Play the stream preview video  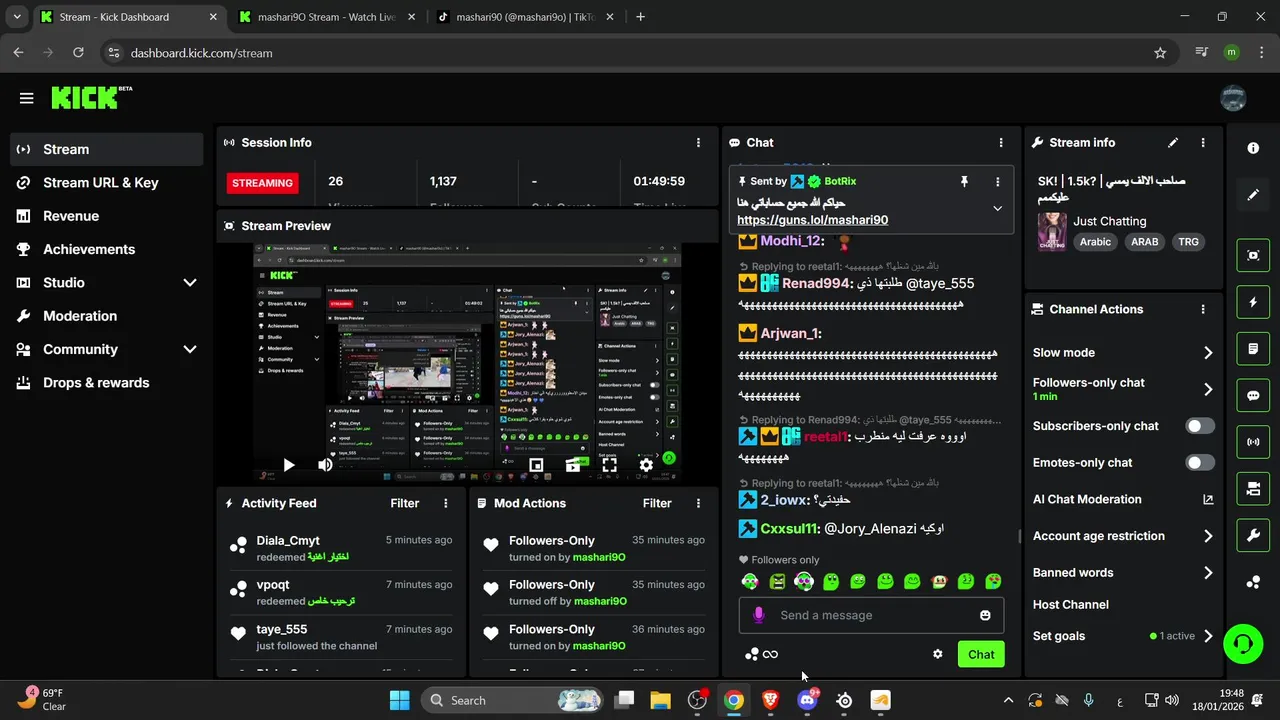pos(288,465)
